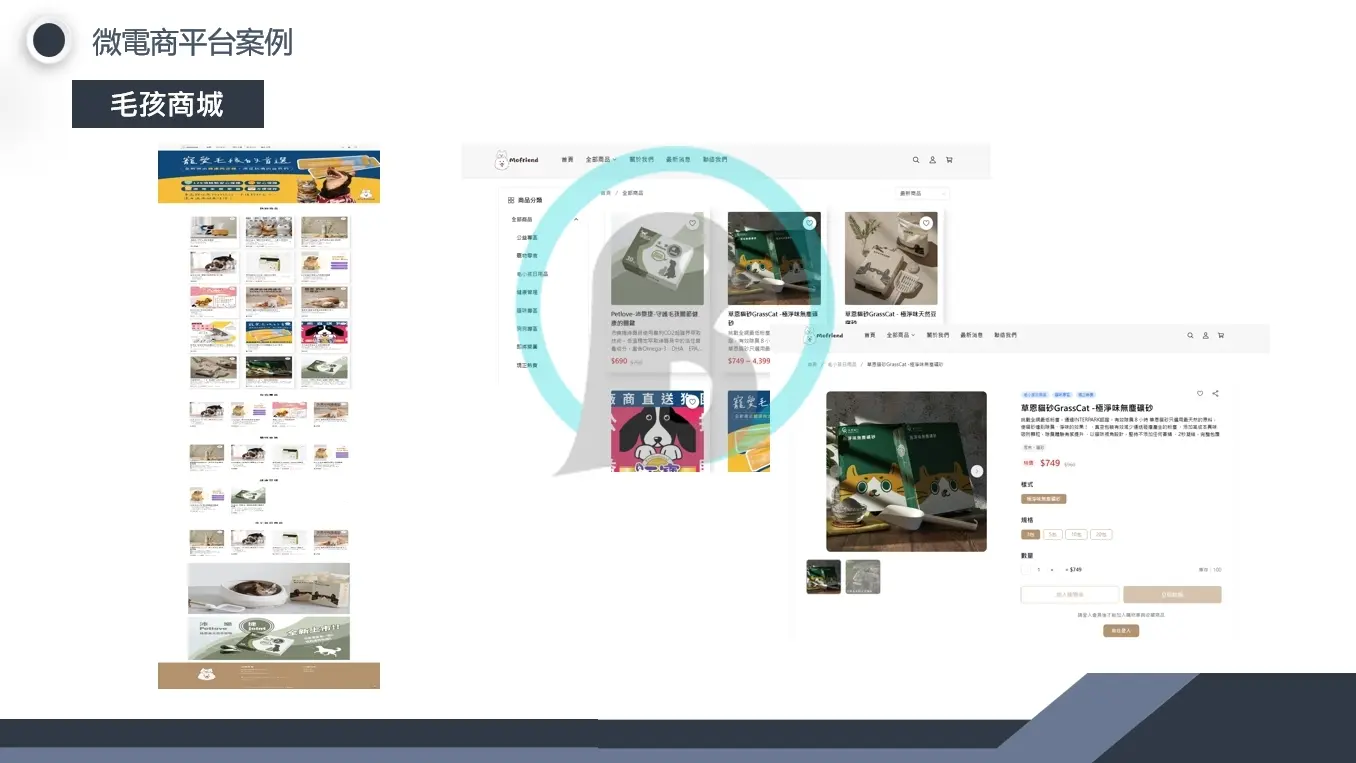Click the search icon in the product listing header
1356x763 pixels.
pyautogui.click(x=916, y=160)
